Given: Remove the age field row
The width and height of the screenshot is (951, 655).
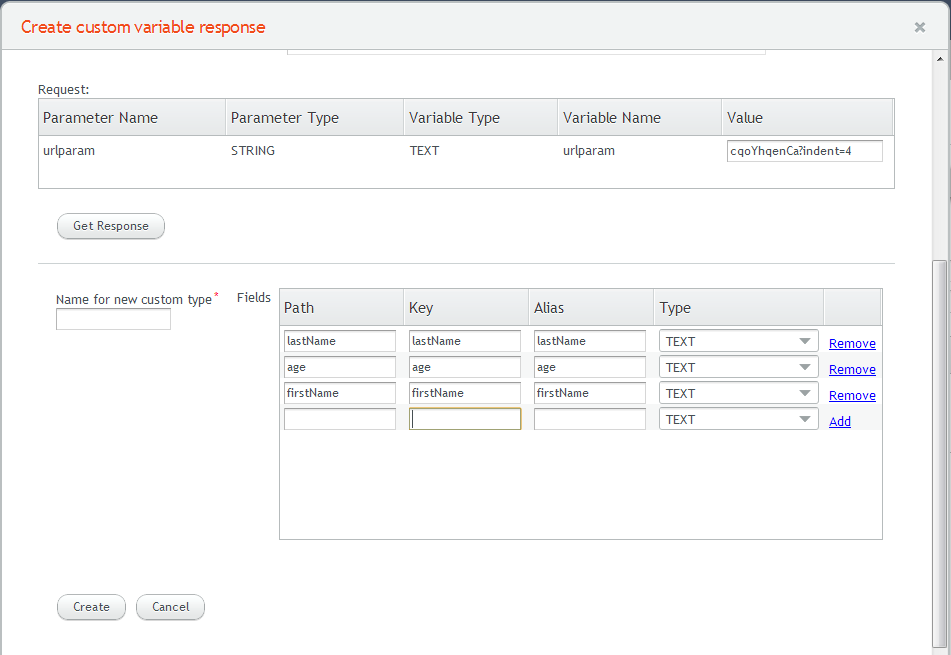Looking at the screenshot, I should pyautogui.click(x=852, y=369).
